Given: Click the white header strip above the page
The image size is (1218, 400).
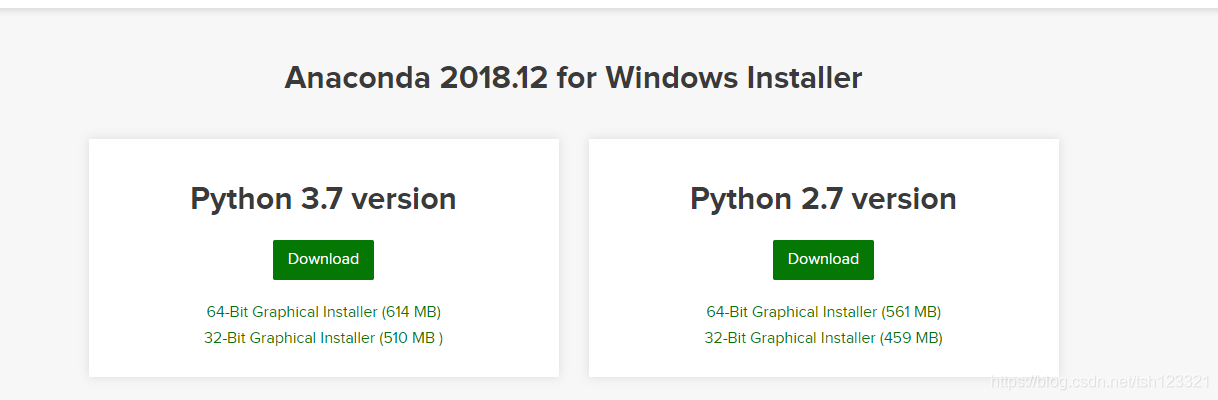Looking at the screenshot, I should pyautogui.click(x=609, y=4).
